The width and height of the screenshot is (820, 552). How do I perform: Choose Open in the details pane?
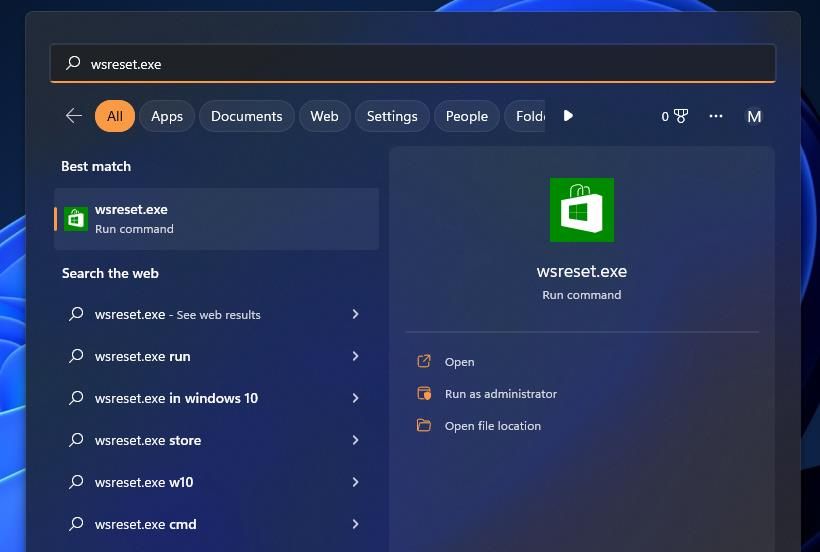click(x=459, y=362)
